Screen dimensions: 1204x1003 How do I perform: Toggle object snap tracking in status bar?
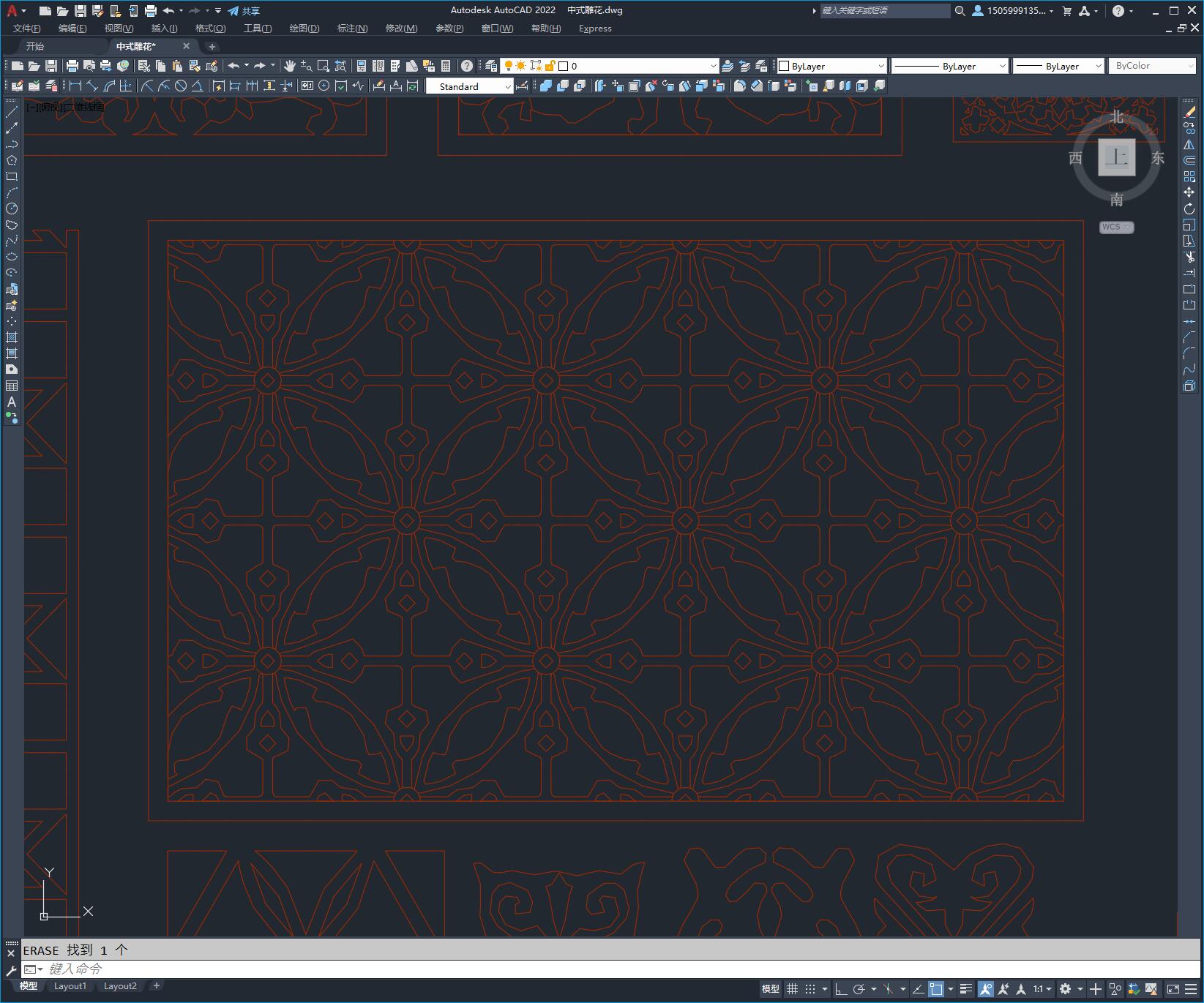coord(919,989)
